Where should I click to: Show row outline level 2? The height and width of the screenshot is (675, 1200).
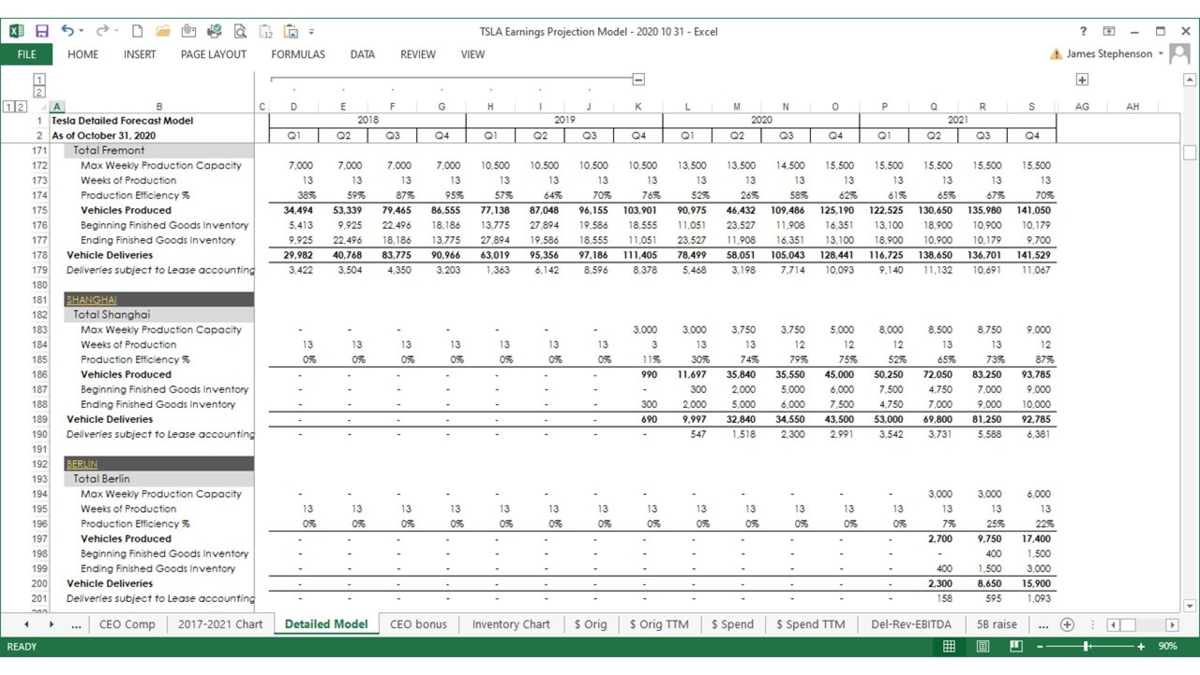[x=21, y=106]
